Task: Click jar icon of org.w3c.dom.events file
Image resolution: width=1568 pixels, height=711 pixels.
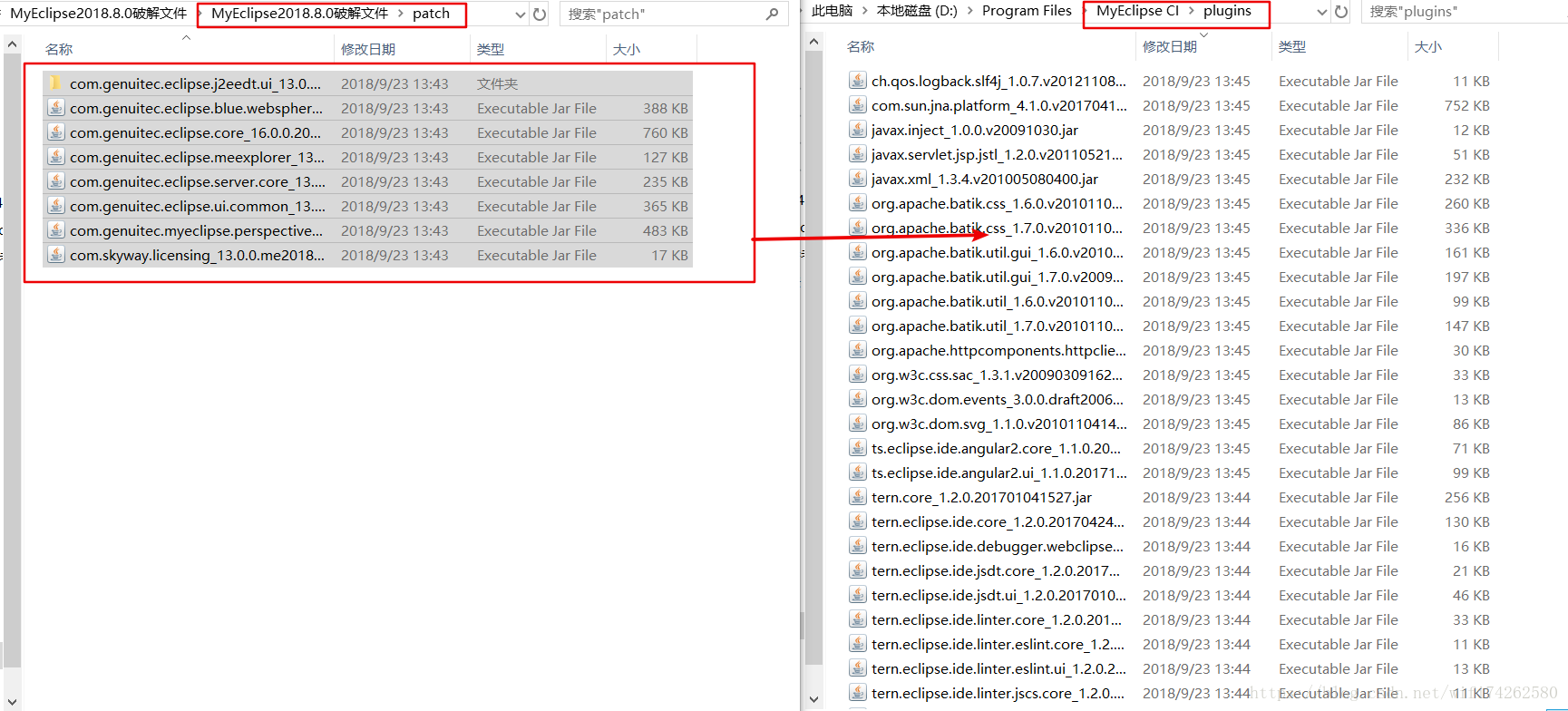Action: 857,399
